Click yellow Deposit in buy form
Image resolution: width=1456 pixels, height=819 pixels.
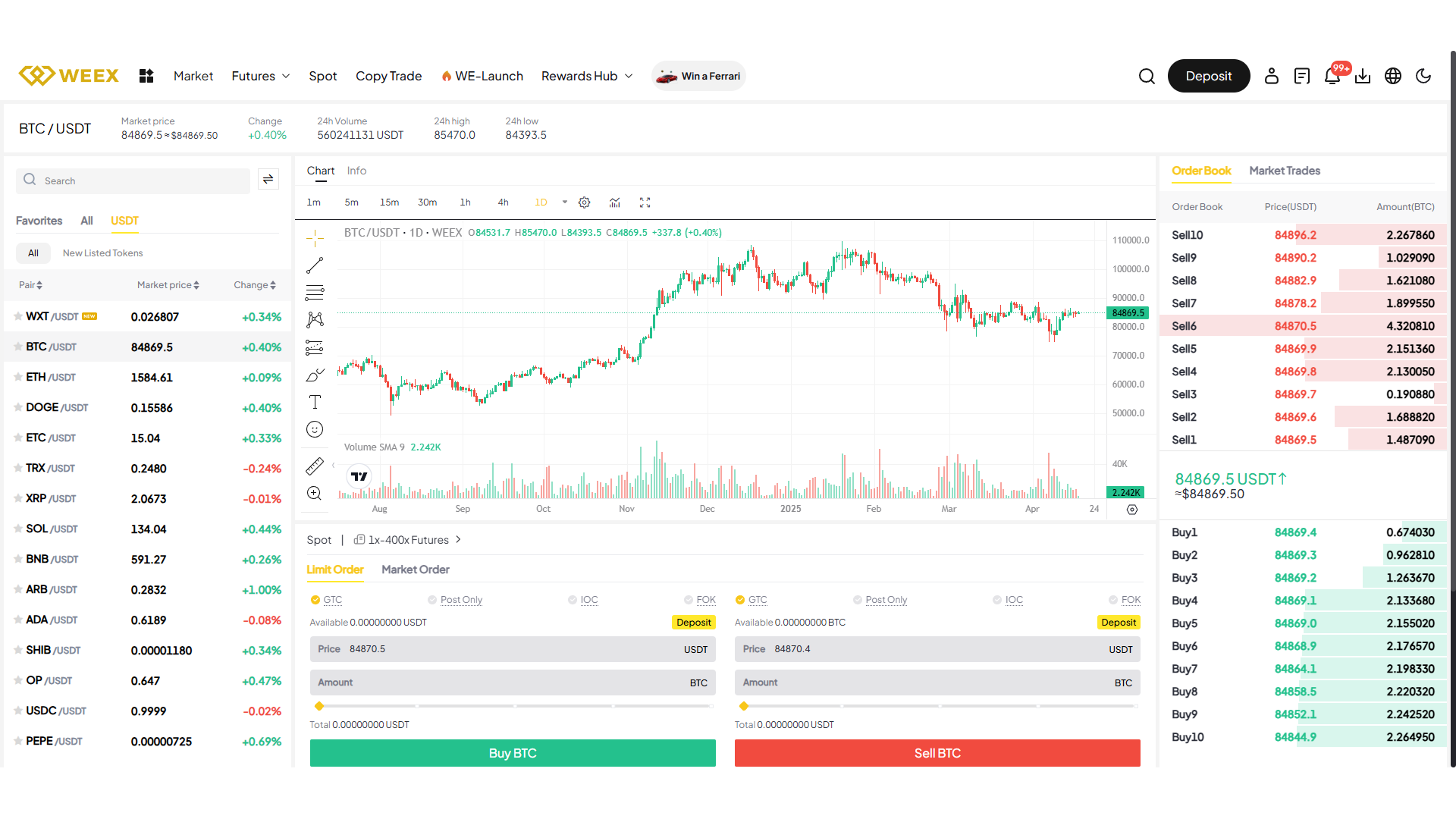coord(694,623)
